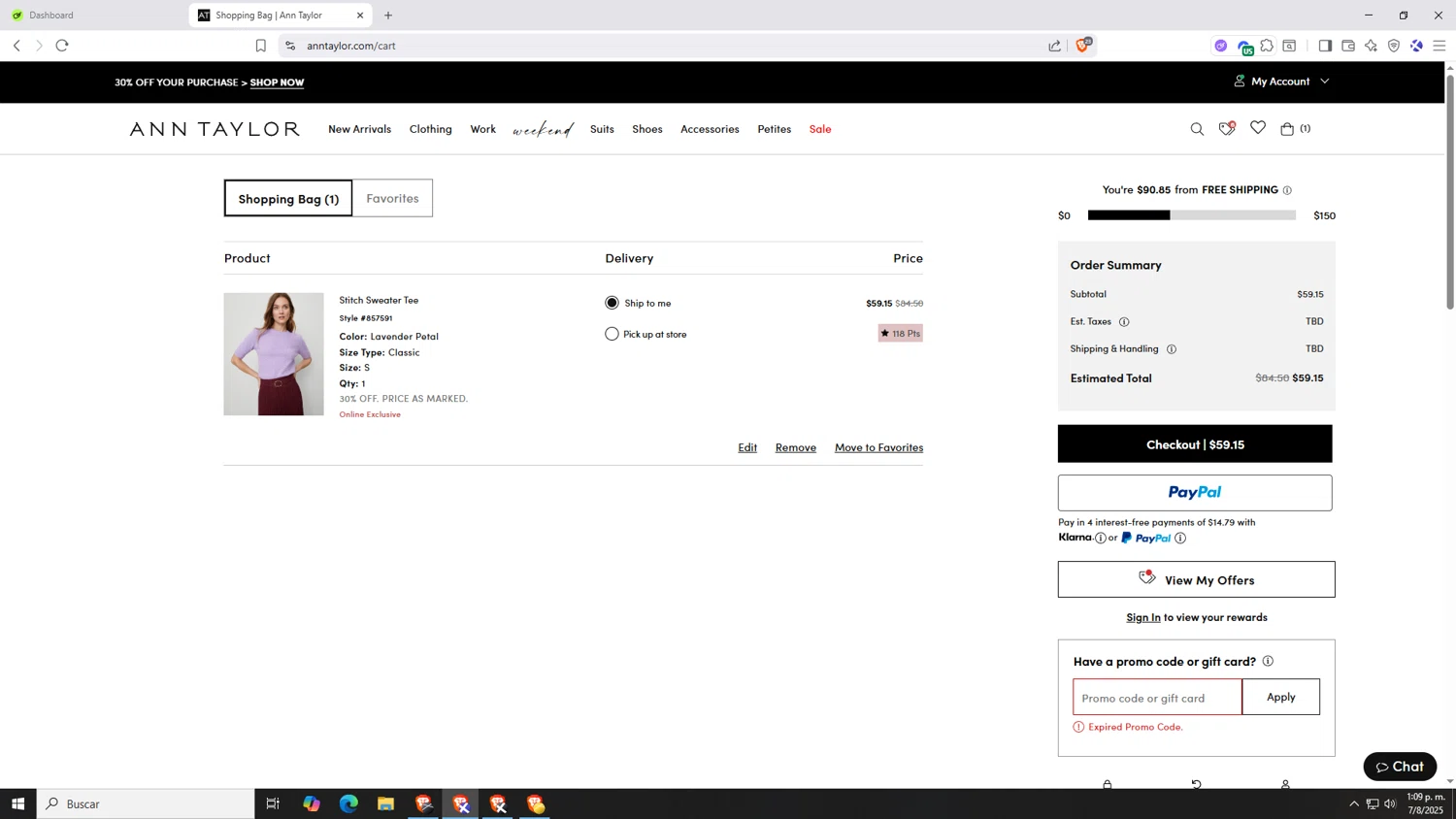Edit the Stitch Sweater Tee item
This screenshot has height=819, width=1456.
[747, 447]
